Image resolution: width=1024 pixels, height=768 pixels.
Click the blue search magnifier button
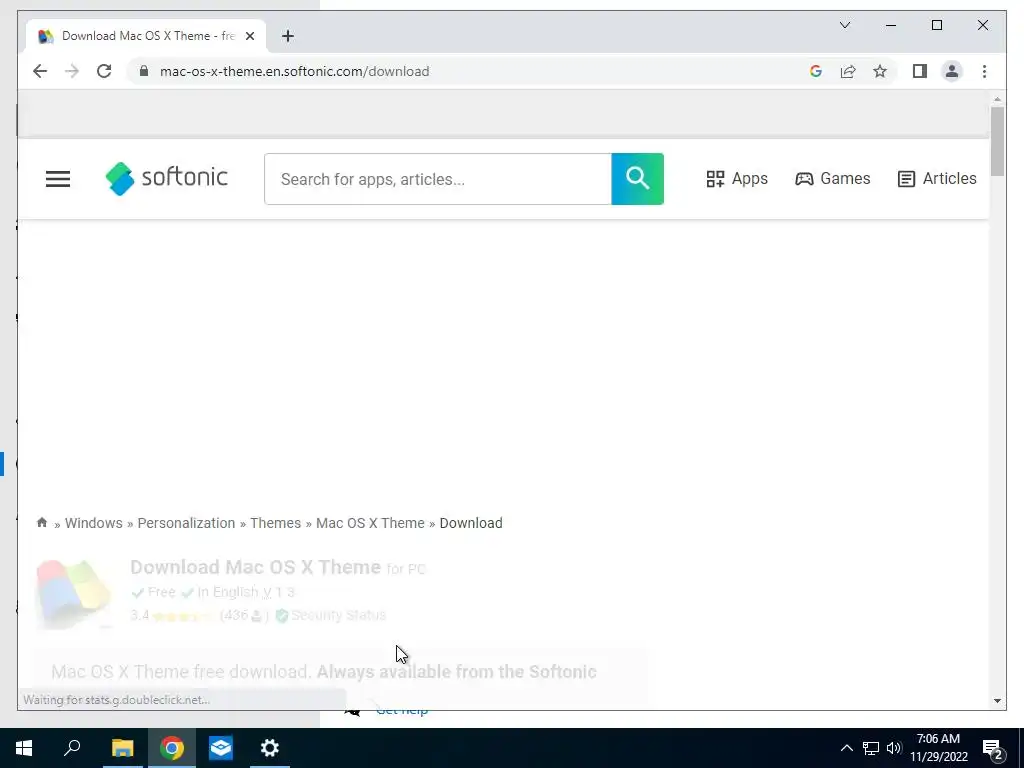click(637, 179)
